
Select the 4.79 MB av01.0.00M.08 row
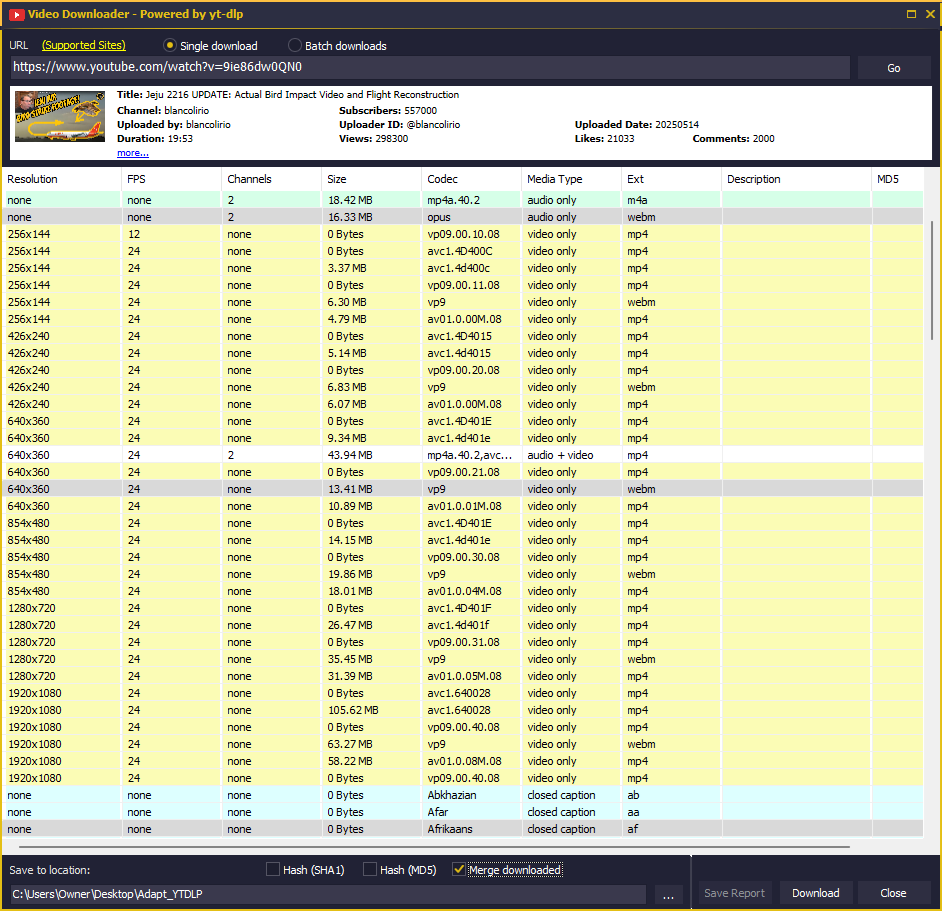click(463, 319)
